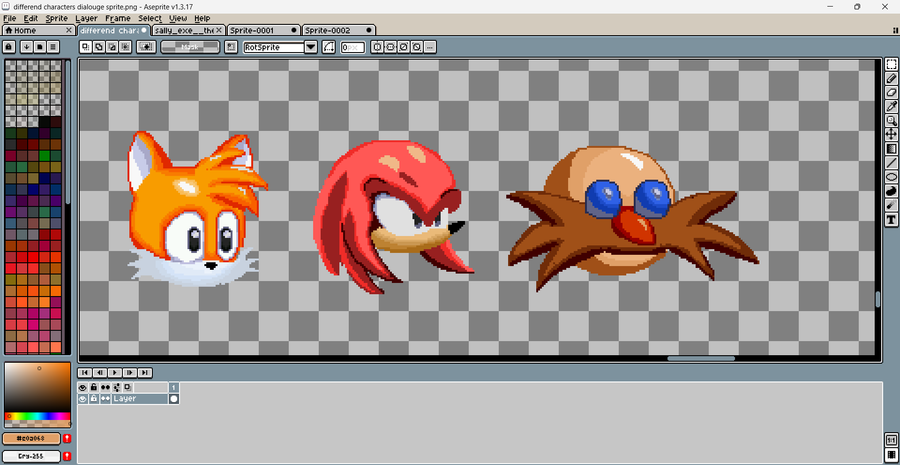Select the Line tool
Screen dimensions: 900x465
891,163
